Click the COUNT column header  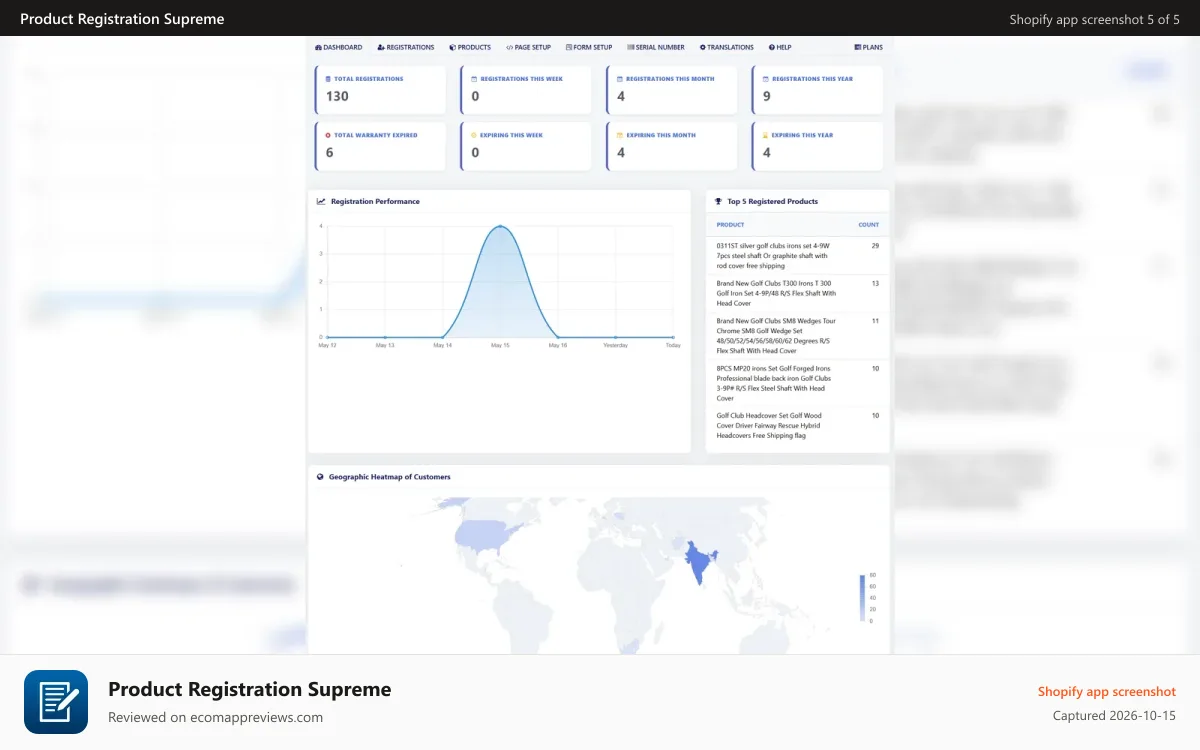click(869, 225)
